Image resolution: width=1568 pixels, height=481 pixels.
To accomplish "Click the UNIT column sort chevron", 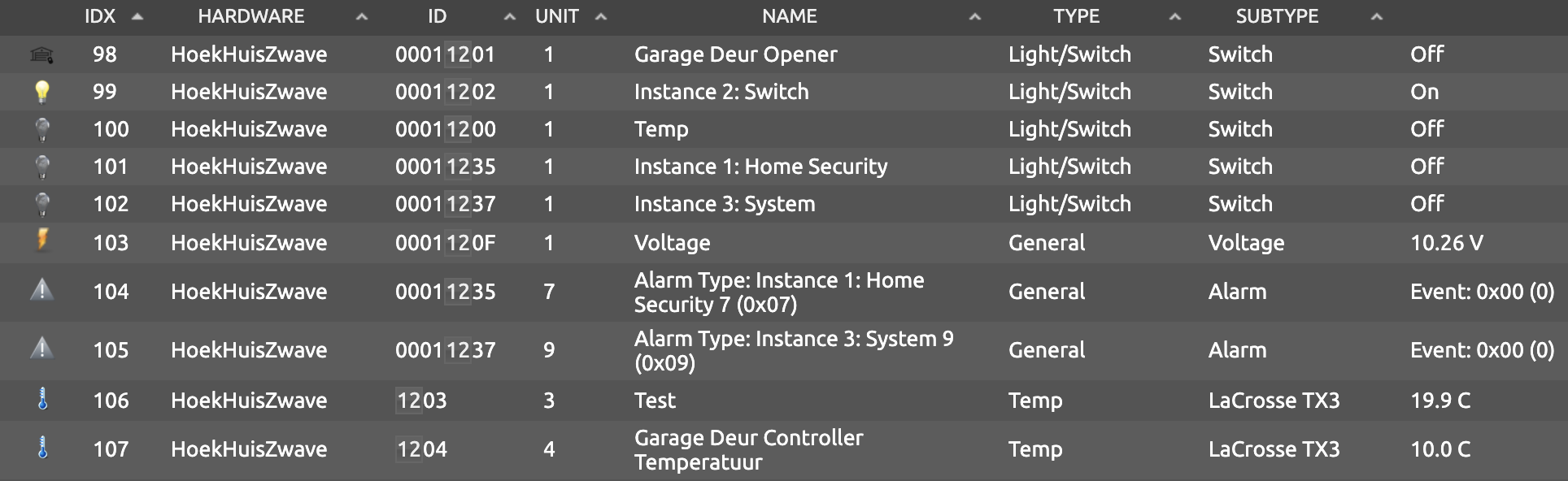I will 601,15.
